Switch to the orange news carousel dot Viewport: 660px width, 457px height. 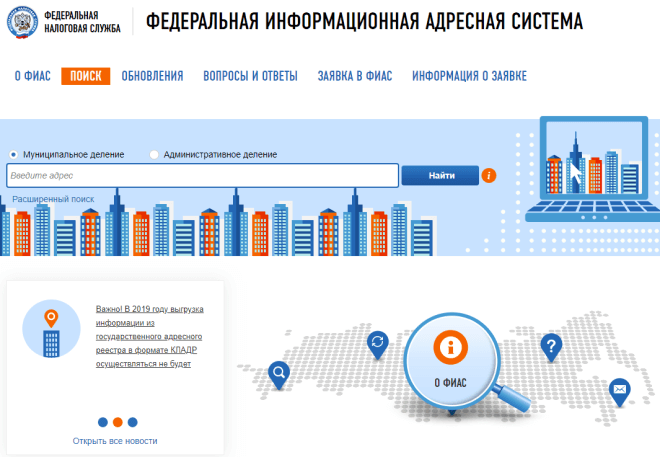pyautogui.click(x=117, y=422)
